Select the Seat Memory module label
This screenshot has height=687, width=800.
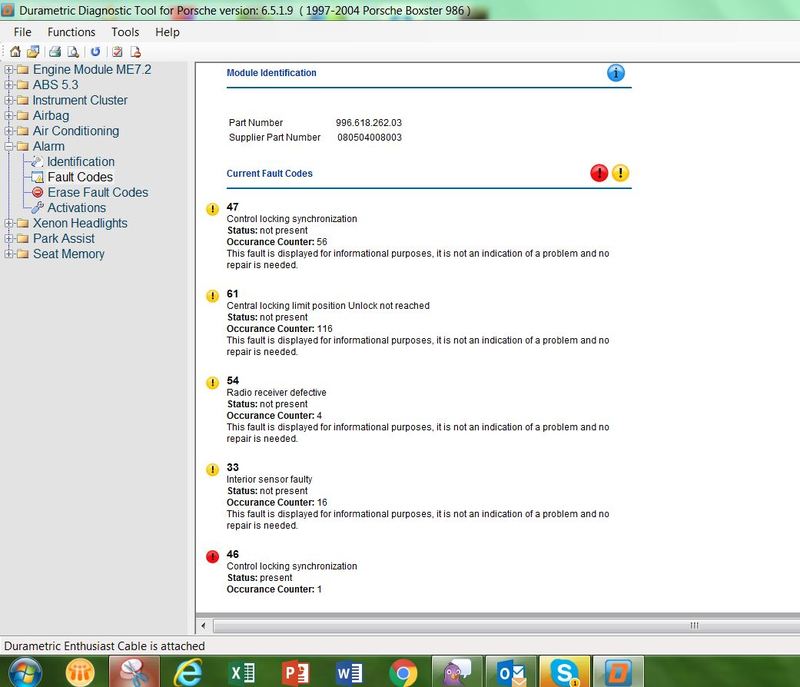pos(69,254)
